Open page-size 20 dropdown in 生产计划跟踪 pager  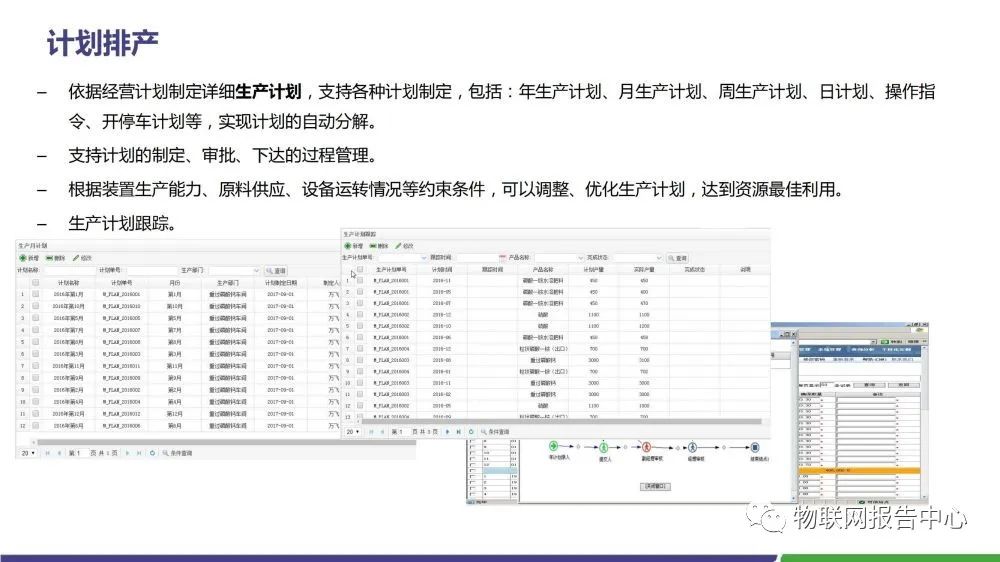tap(353, 432)
